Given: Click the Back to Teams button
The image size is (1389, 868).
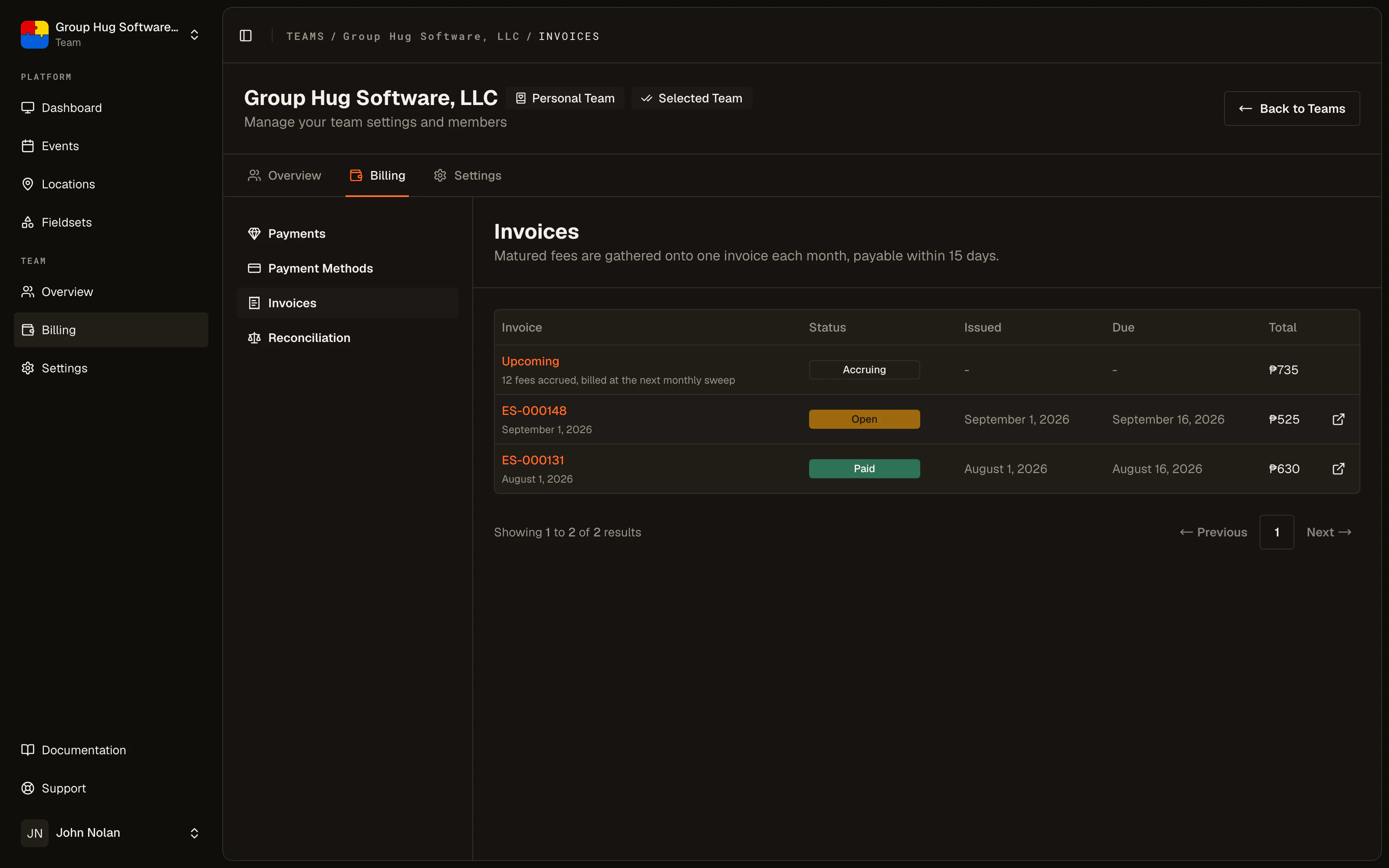Looking at the screenshot, I should [1292, 108].
